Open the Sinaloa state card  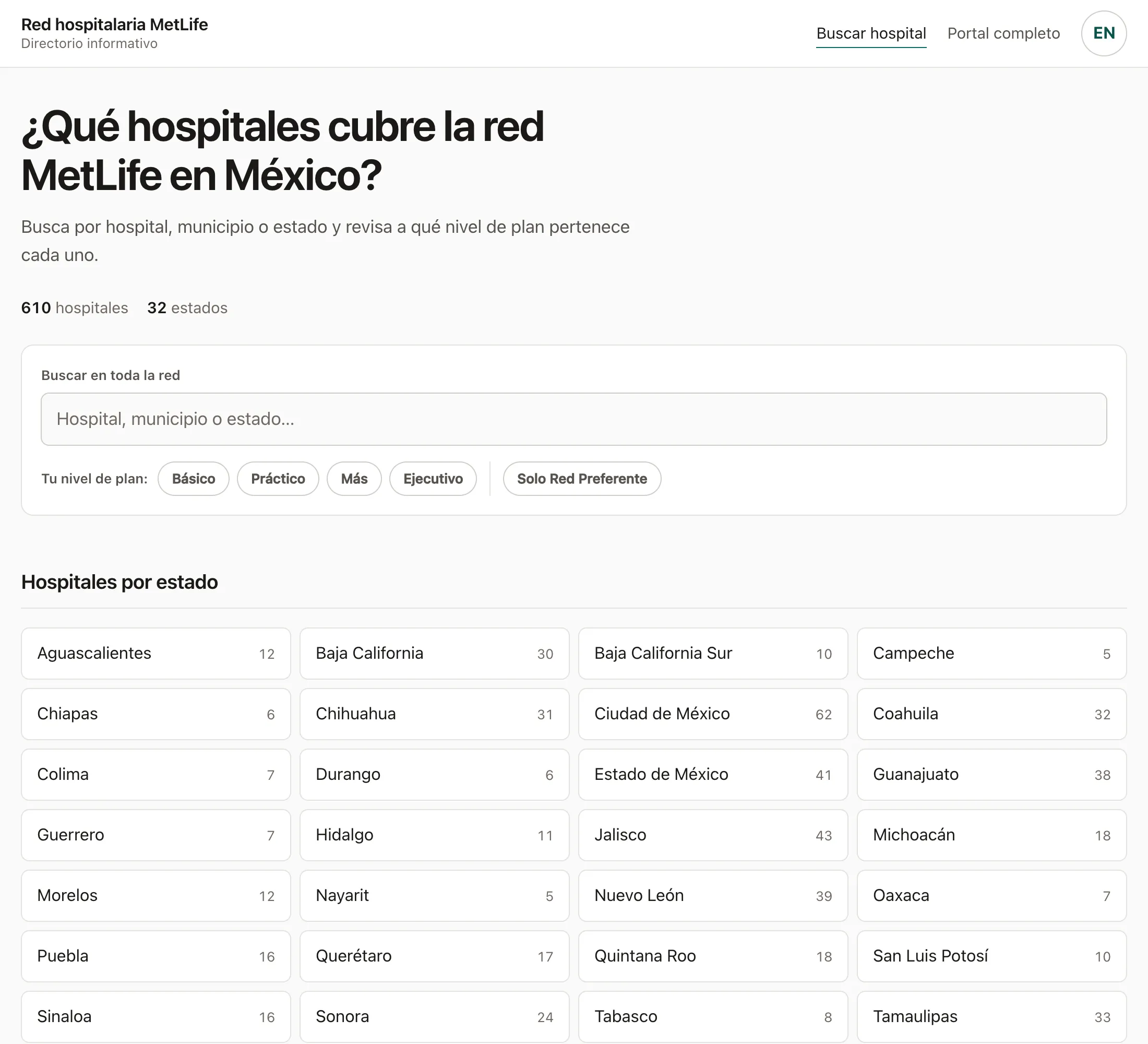(156, 1017)
